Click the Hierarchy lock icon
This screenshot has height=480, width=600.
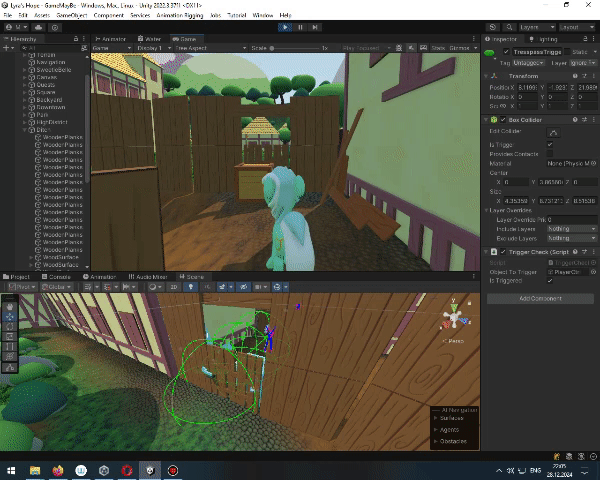click(x=78, y=39)
